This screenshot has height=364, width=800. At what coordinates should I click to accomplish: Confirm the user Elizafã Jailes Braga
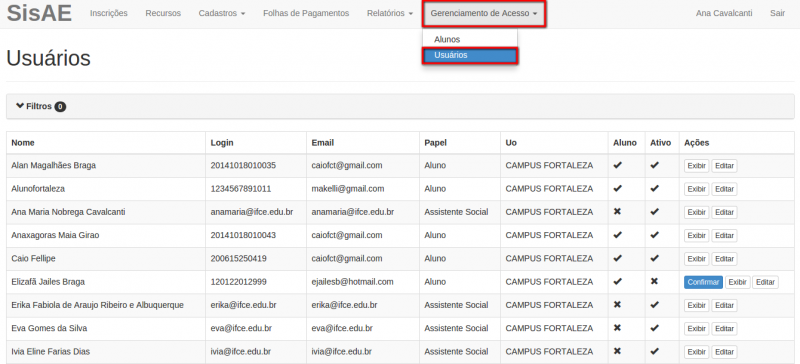point(703,282)
